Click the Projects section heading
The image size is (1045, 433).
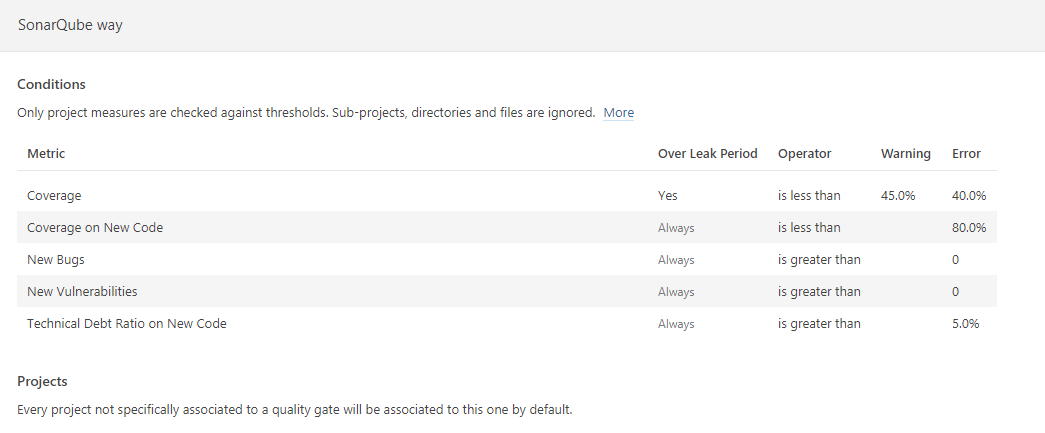[x=42, y=382]
